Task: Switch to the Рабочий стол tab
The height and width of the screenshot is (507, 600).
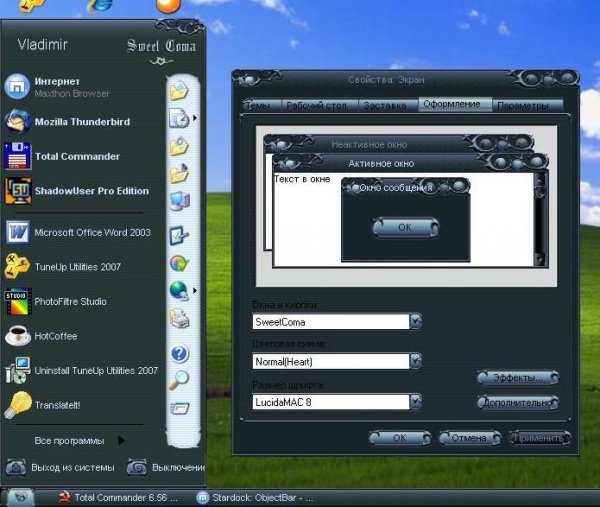Action: 320,105
